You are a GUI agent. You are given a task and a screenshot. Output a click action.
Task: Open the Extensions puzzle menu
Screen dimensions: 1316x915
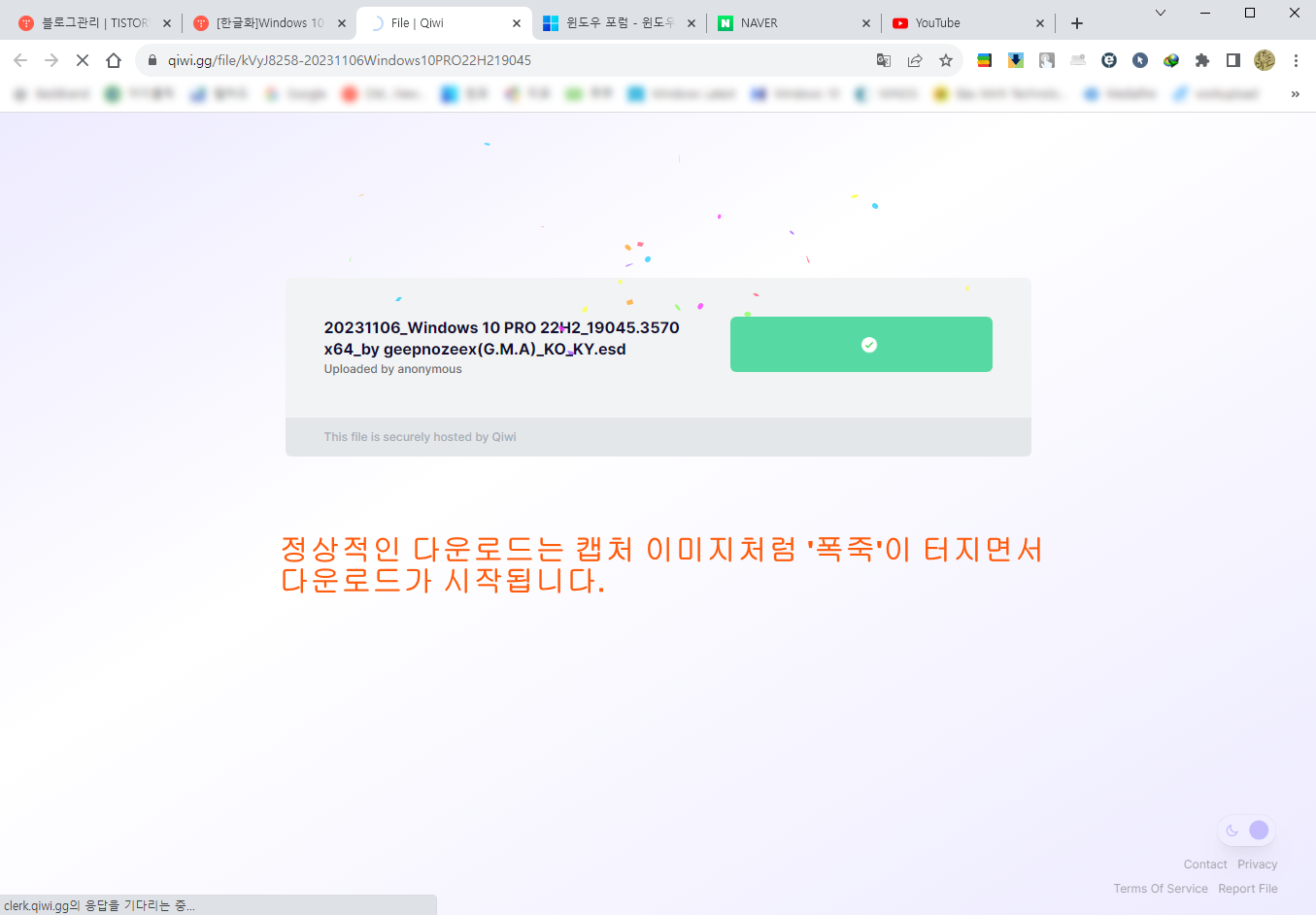(1202, 60)
